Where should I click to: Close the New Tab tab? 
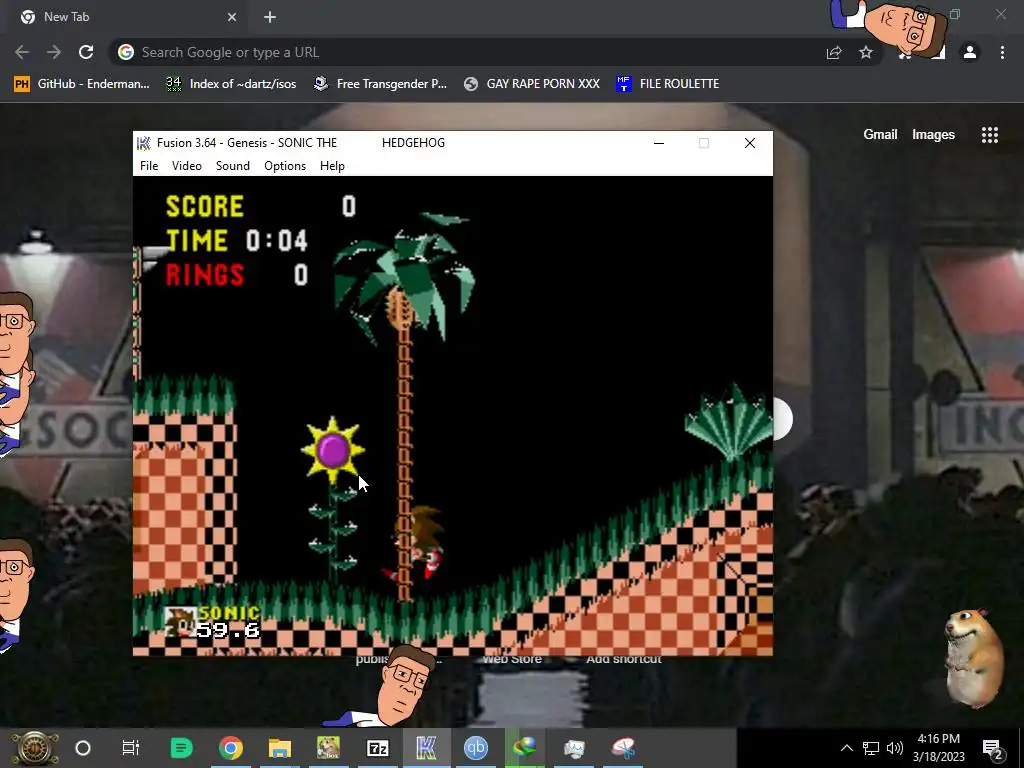tap(232, 17)
